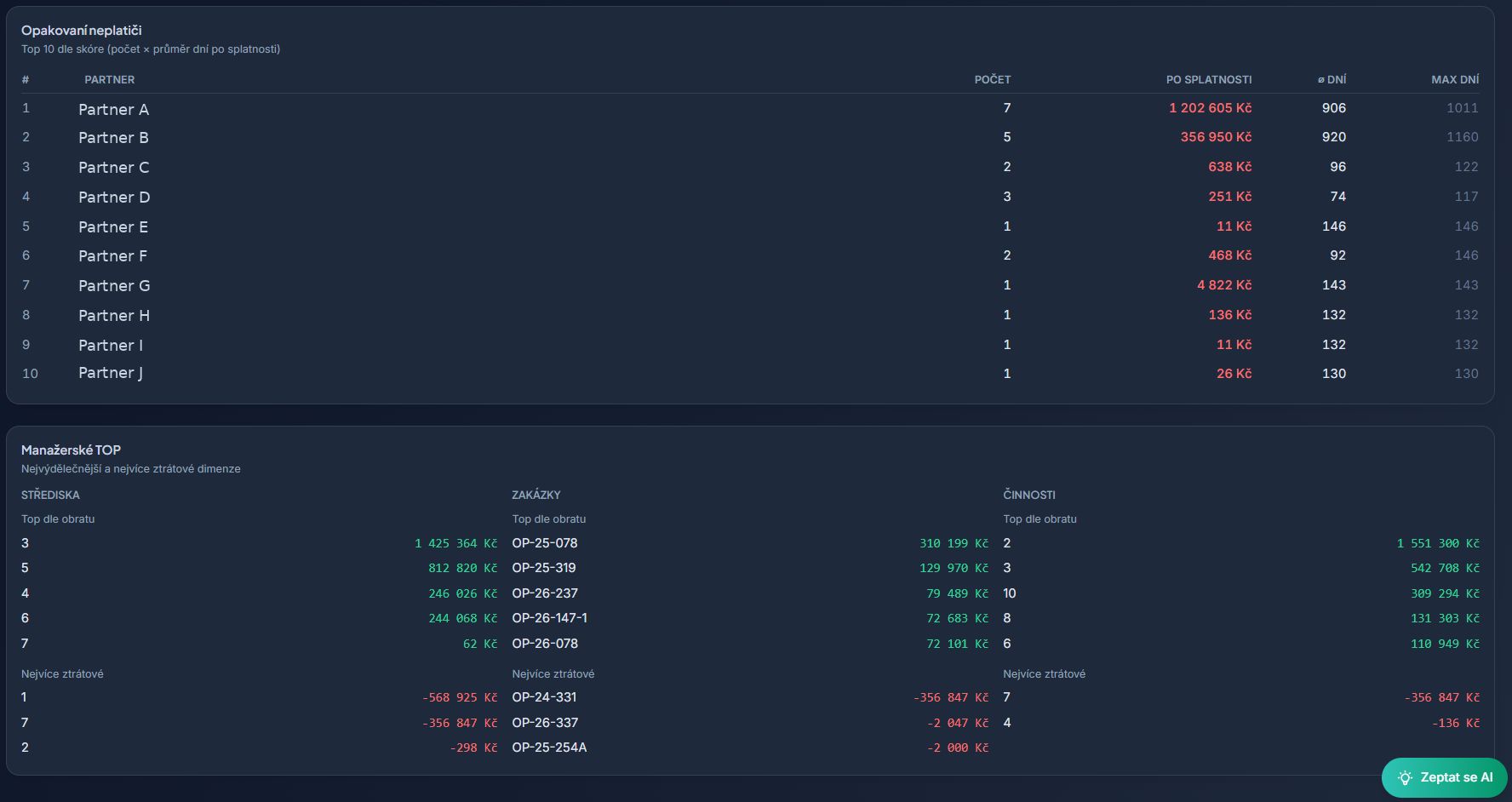The width and height of the screenshot is (1512, 802).
Task: Click the 1 551 300 Kč činnosti turnover
Action: (1438, 543)
